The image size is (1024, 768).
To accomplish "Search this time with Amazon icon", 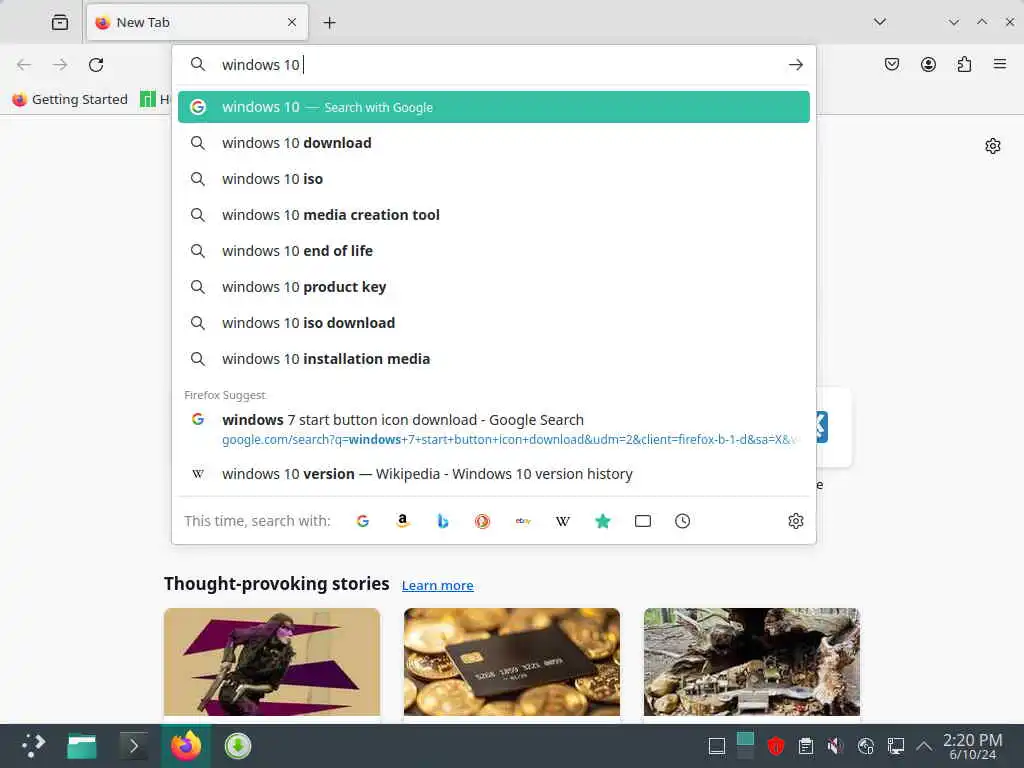I will 403,521.
